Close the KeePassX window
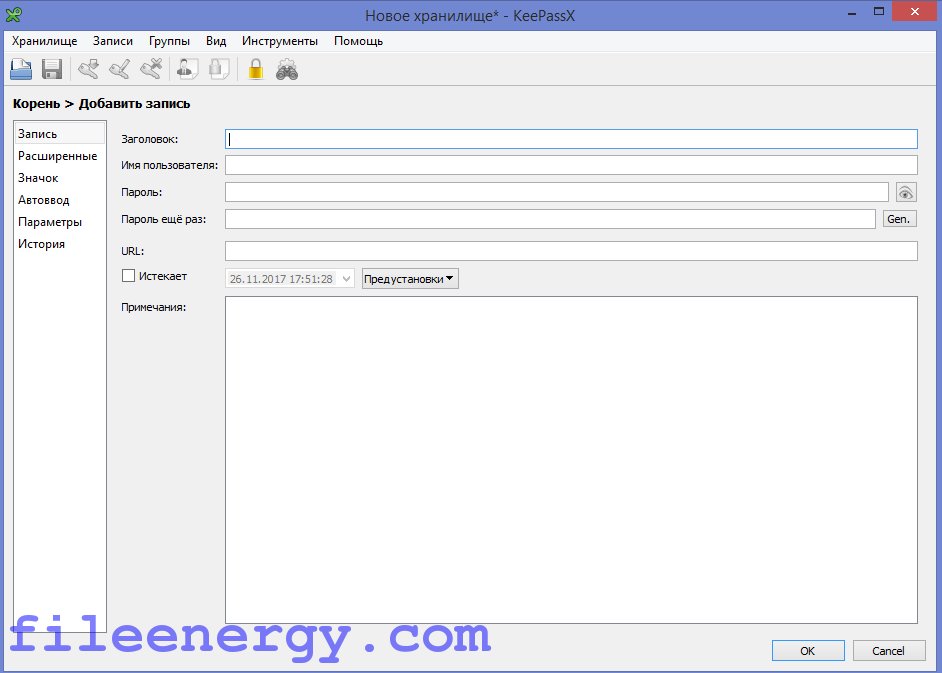 (x=915, y=12)
